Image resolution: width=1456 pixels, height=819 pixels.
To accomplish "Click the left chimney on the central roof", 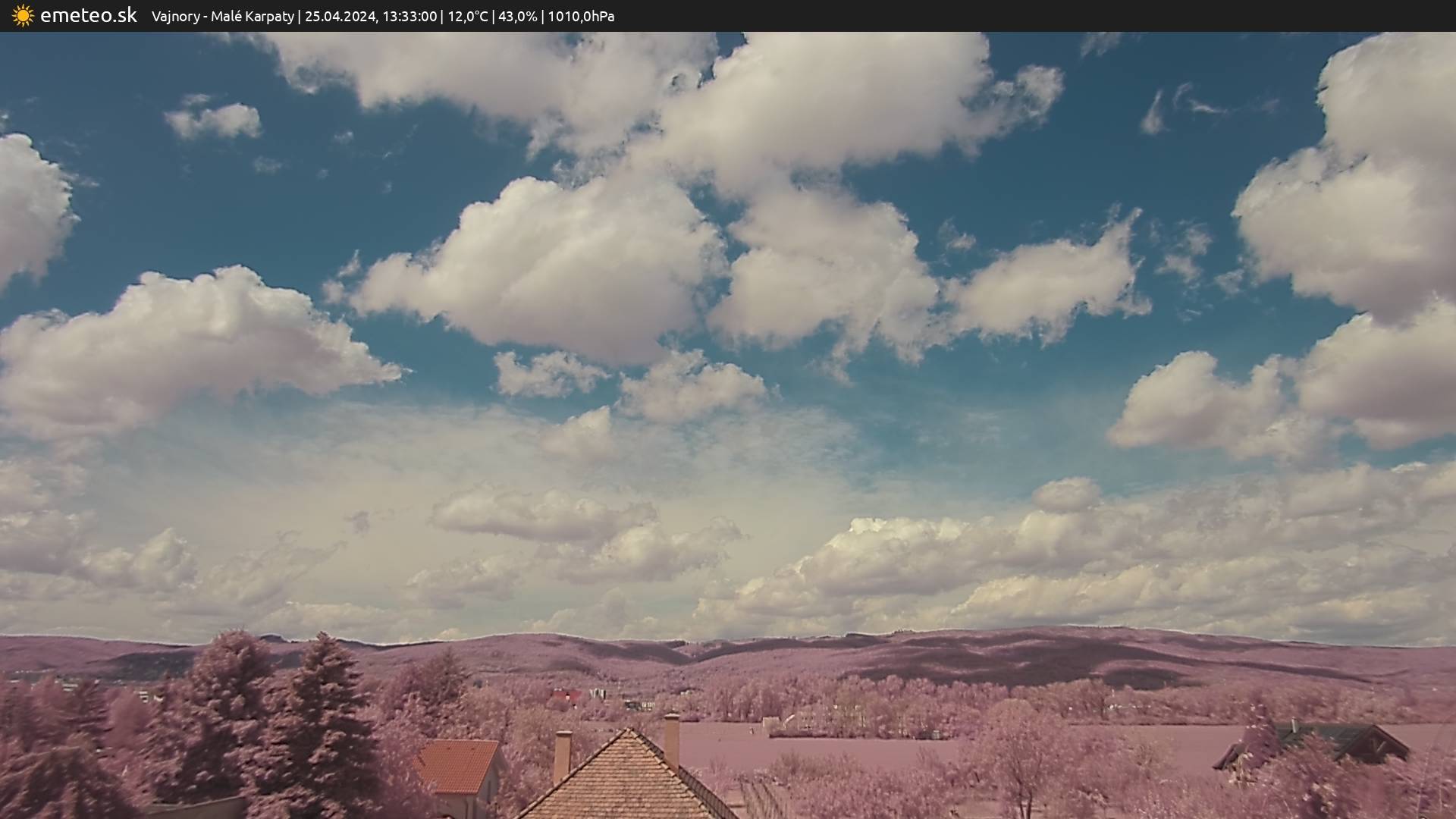I will pyautogui.click(x=562, y=755).
